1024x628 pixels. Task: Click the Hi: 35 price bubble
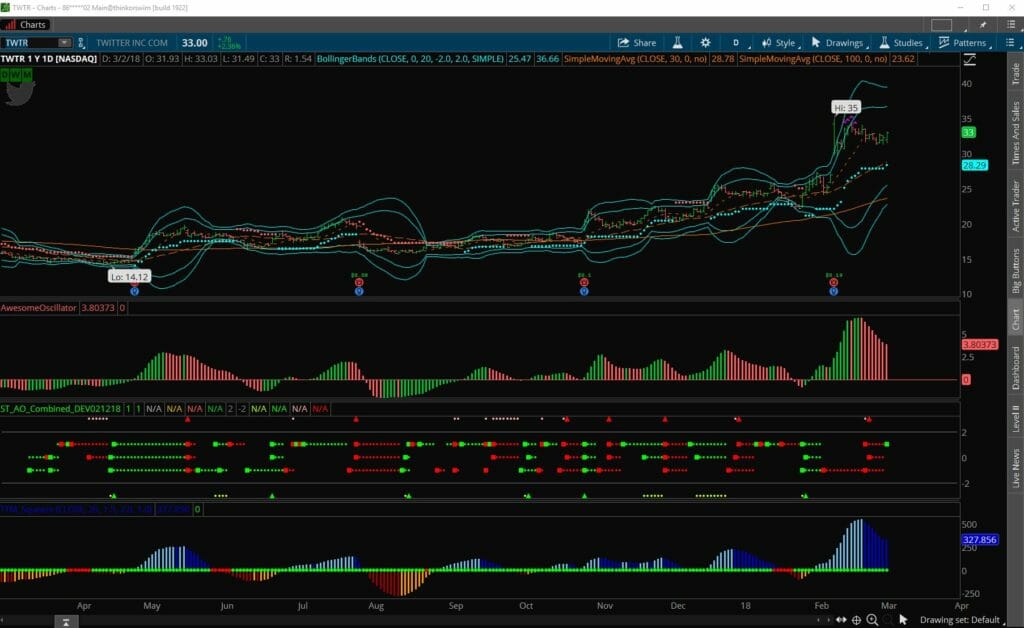846,108
